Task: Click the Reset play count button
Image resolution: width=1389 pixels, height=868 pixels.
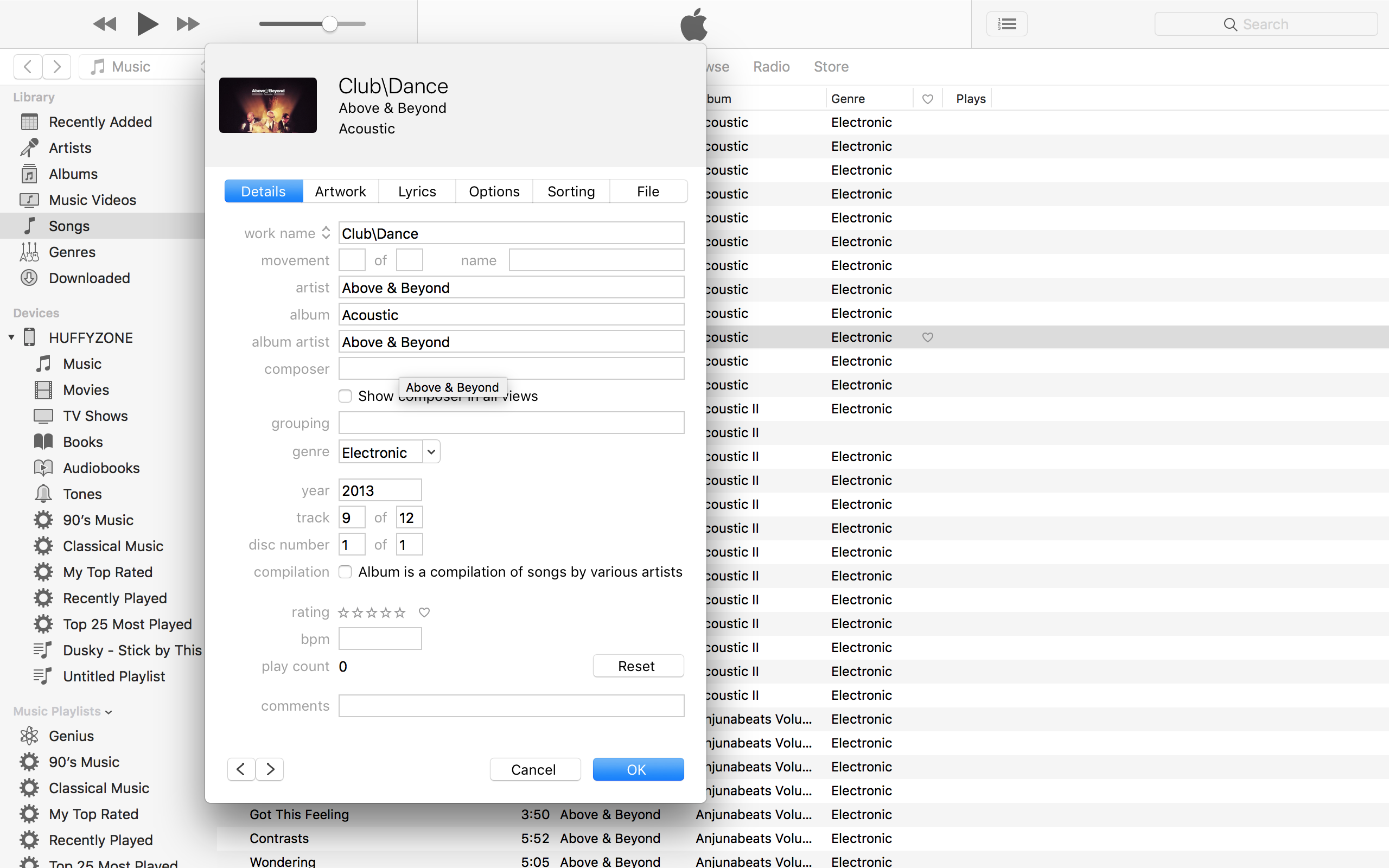Action: click(x=638, y=665)
